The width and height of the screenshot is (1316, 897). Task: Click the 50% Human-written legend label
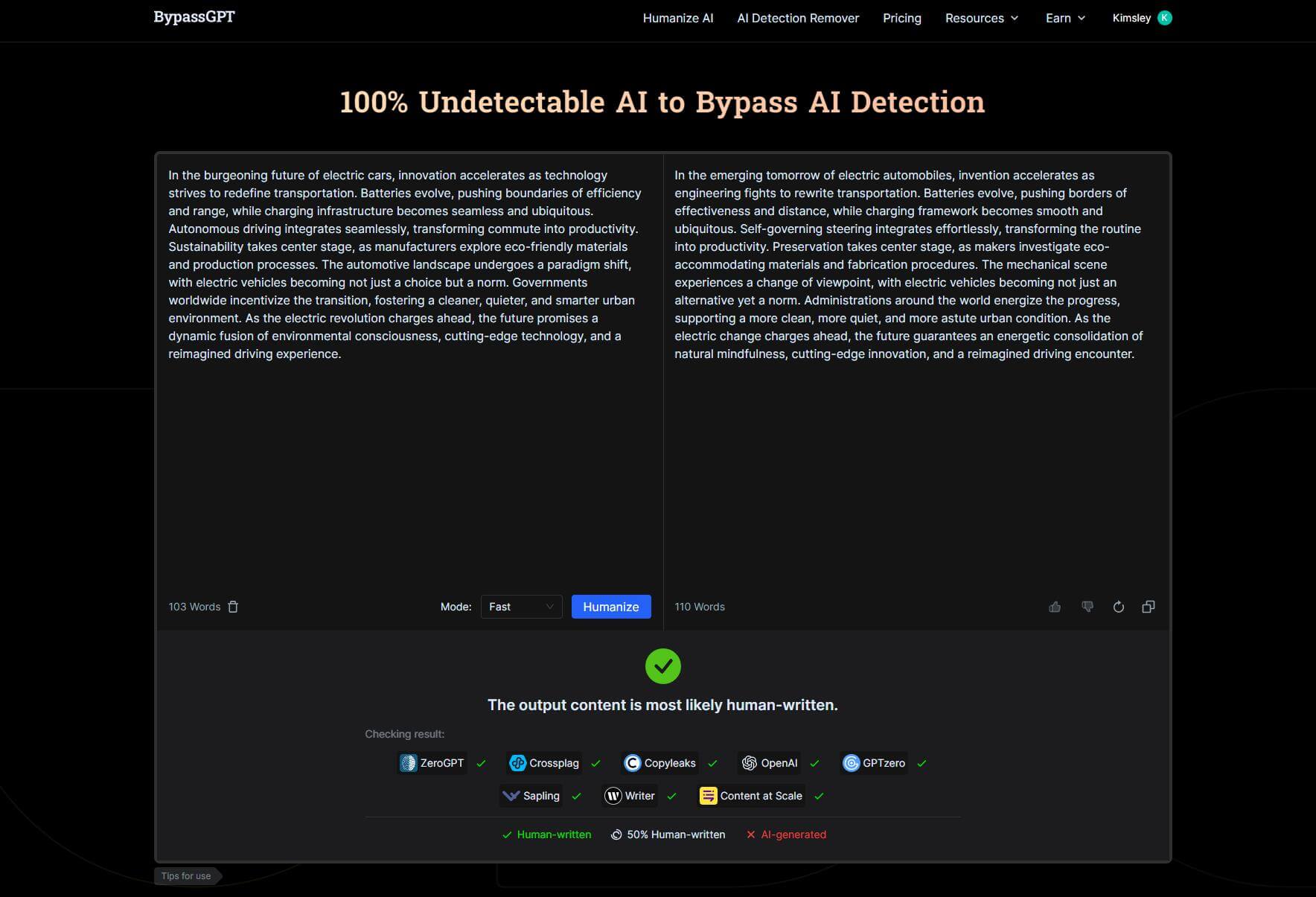pyautogui.click(x=676, y=834)
